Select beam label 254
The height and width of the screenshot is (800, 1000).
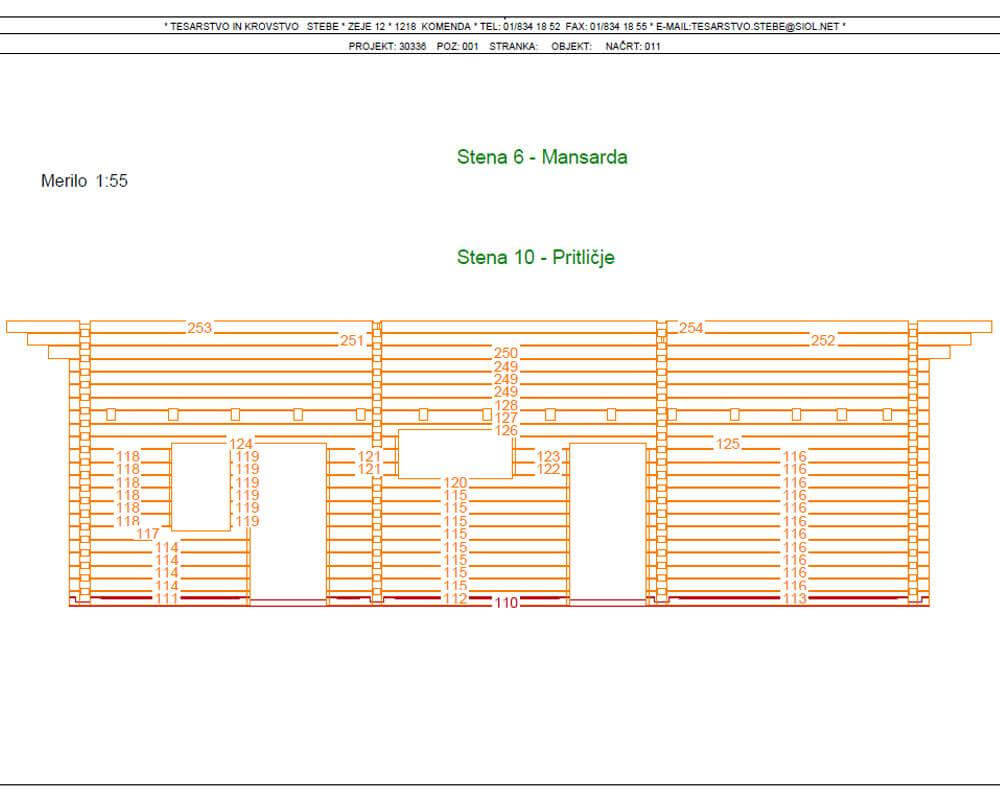point(691,328)
